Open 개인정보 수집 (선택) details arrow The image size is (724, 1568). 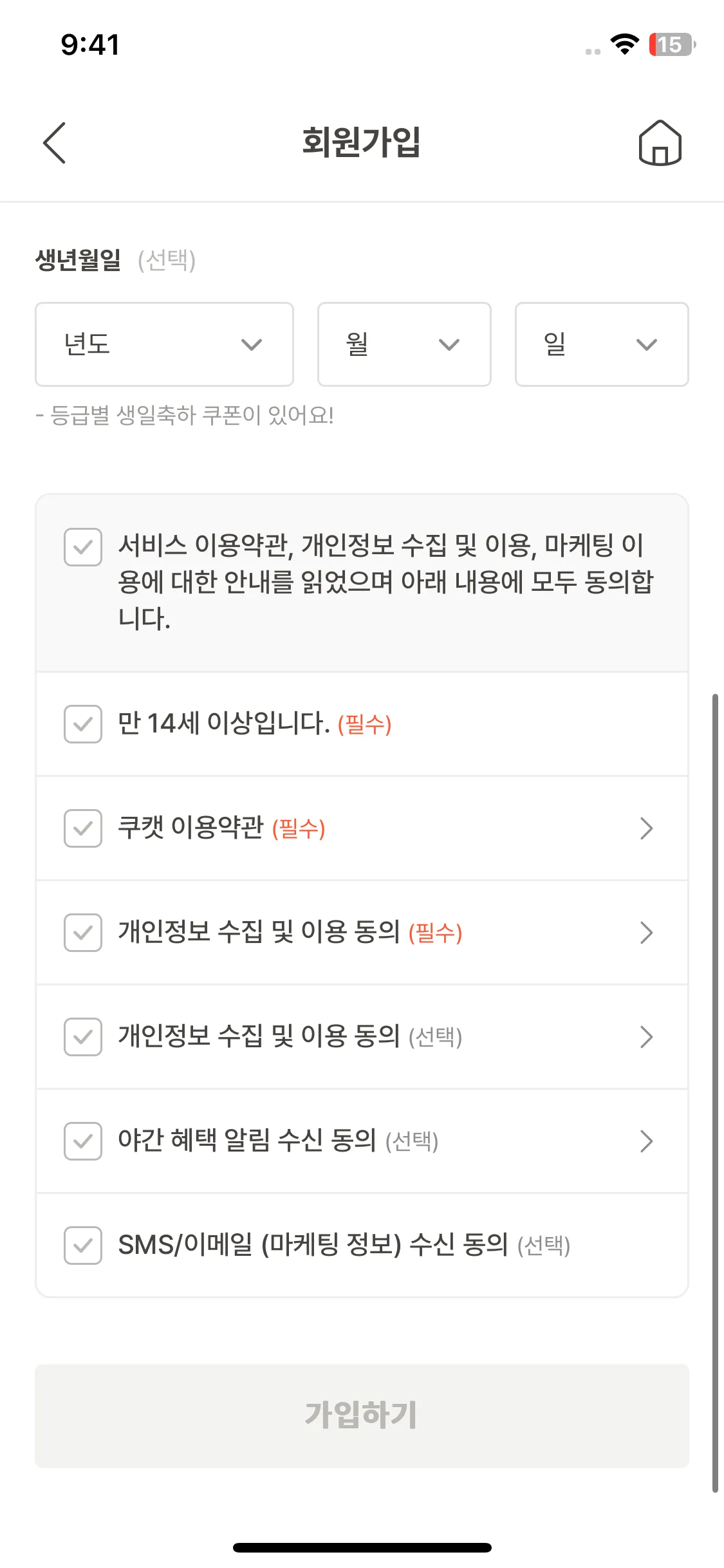click(x=647, y=1037)
